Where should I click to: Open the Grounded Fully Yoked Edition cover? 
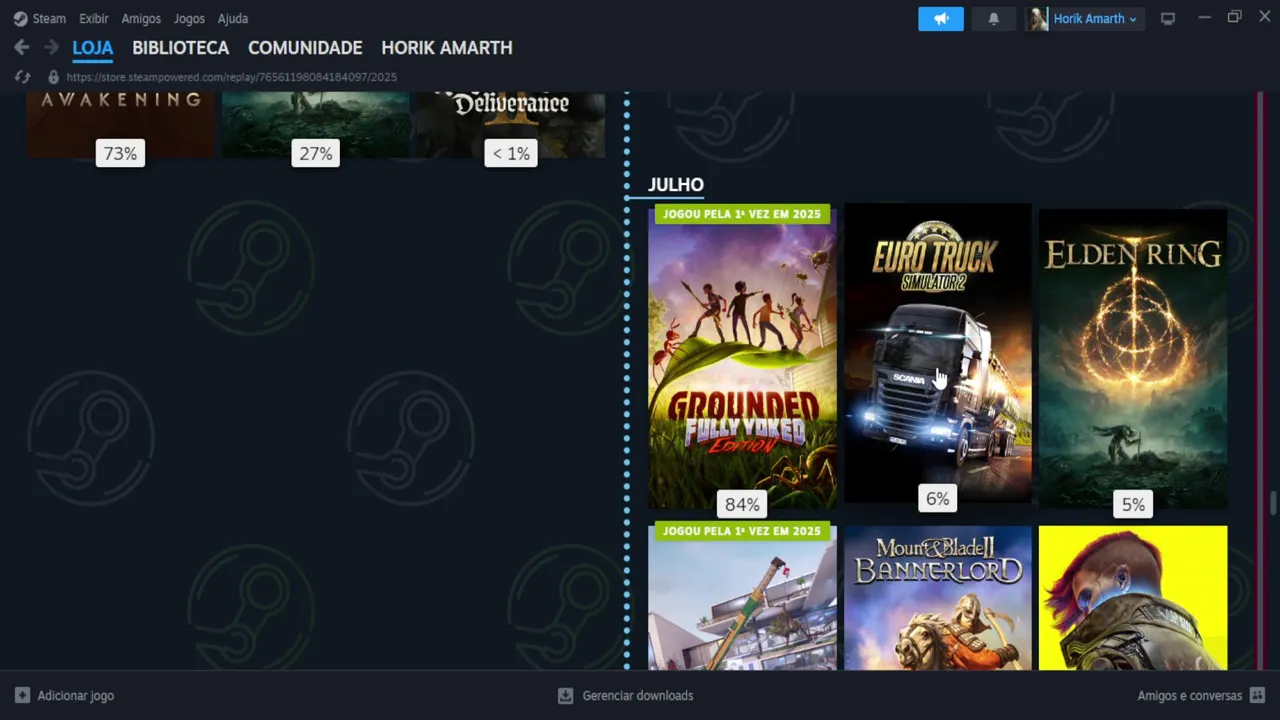742,356
